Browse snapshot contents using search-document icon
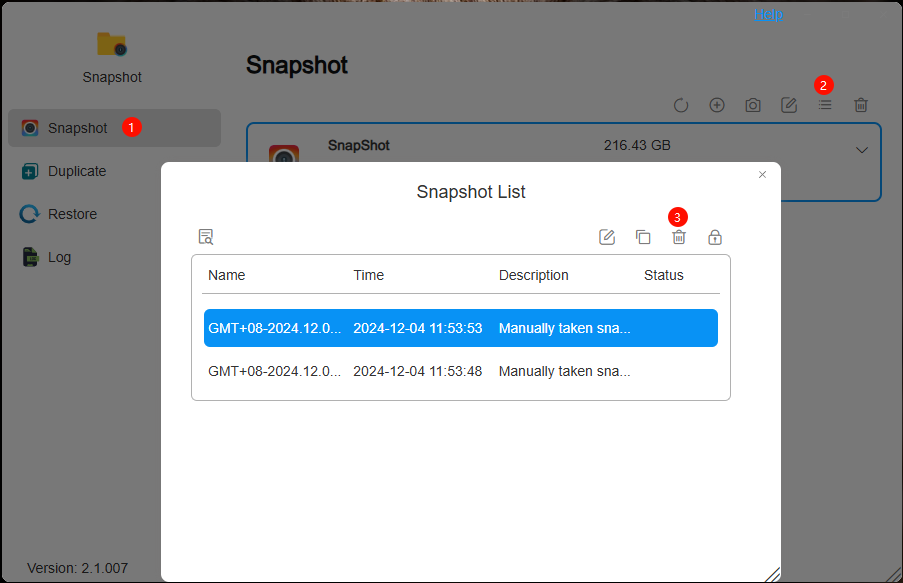The width and height of the screenshot is (903, 583). 206,237
